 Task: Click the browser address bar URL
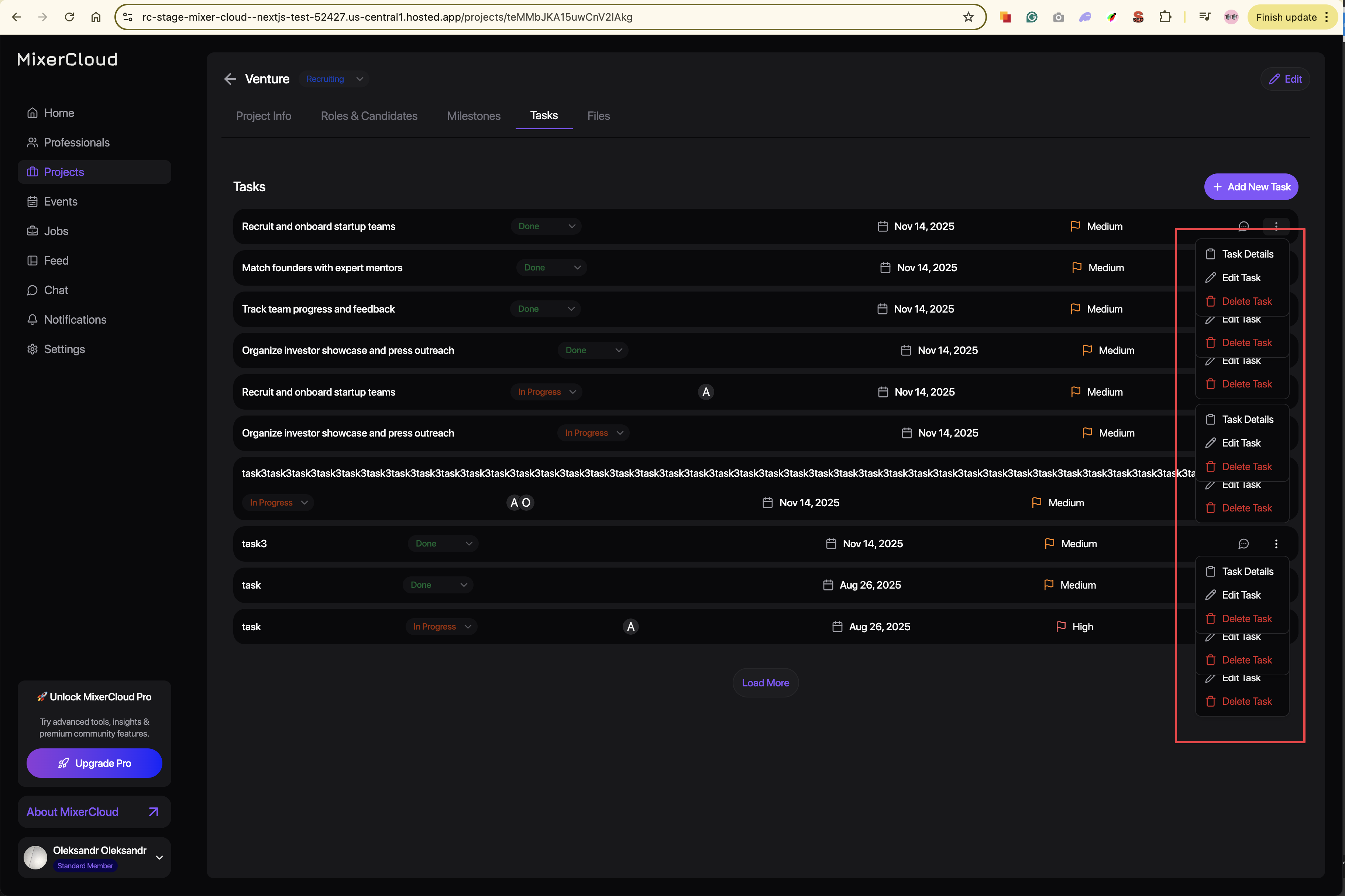click(387, 17)
